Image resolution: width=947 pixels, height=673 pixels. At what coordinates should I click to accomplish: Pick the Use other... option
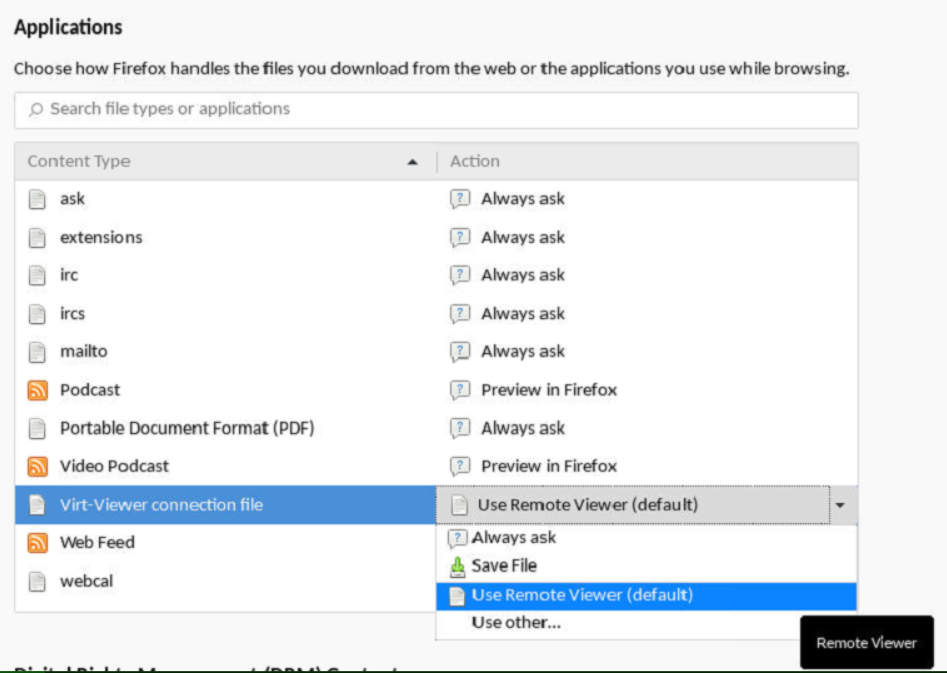click(x=516, y=623)
